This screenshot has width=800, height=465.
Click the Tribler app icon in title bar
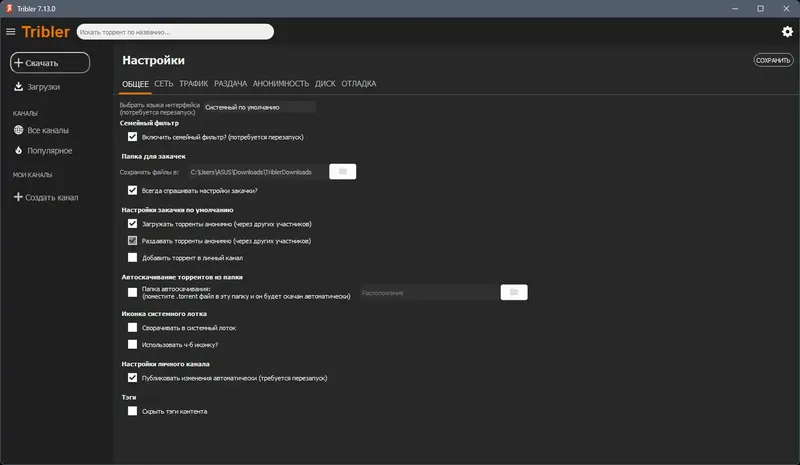pyautogui.click(x=9, y=8)
